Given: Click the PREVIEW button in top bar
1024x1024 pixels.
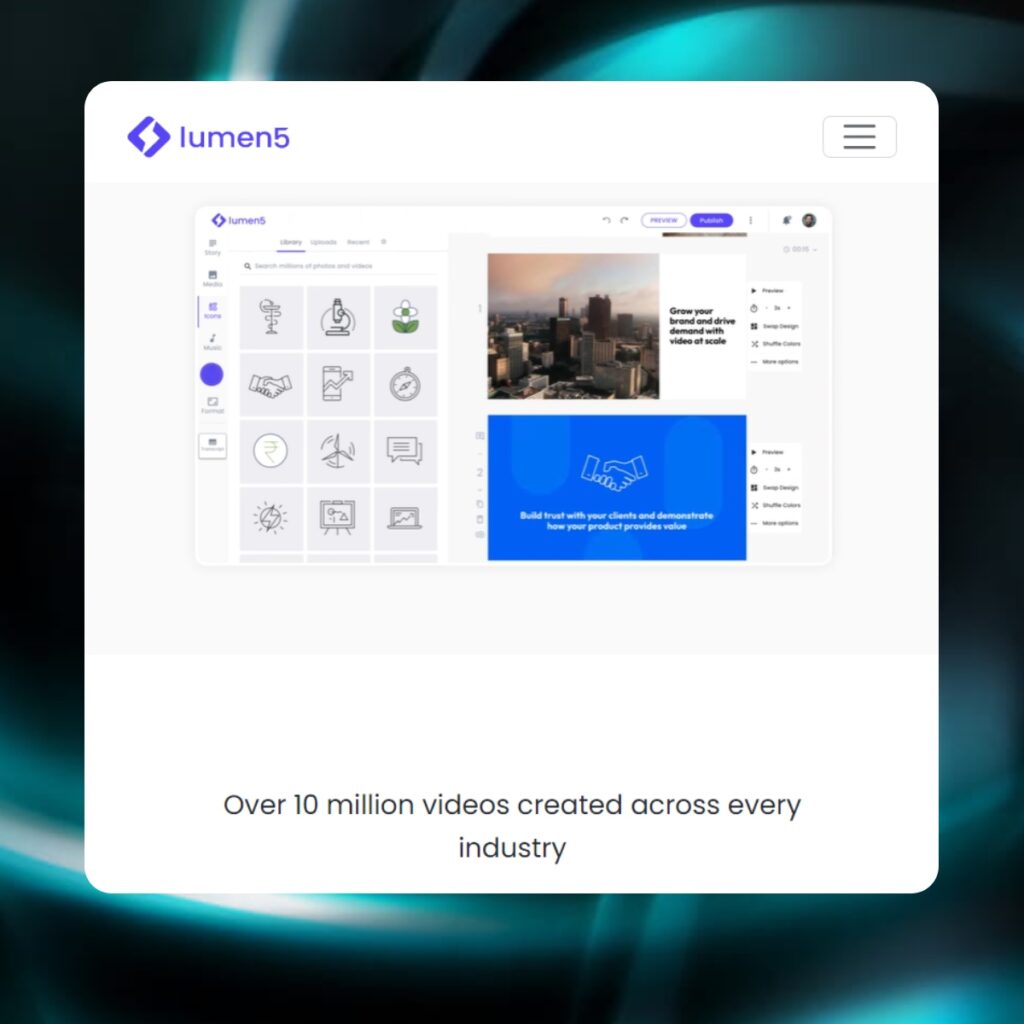Looking at the screenshot, I should pos(664,220).
